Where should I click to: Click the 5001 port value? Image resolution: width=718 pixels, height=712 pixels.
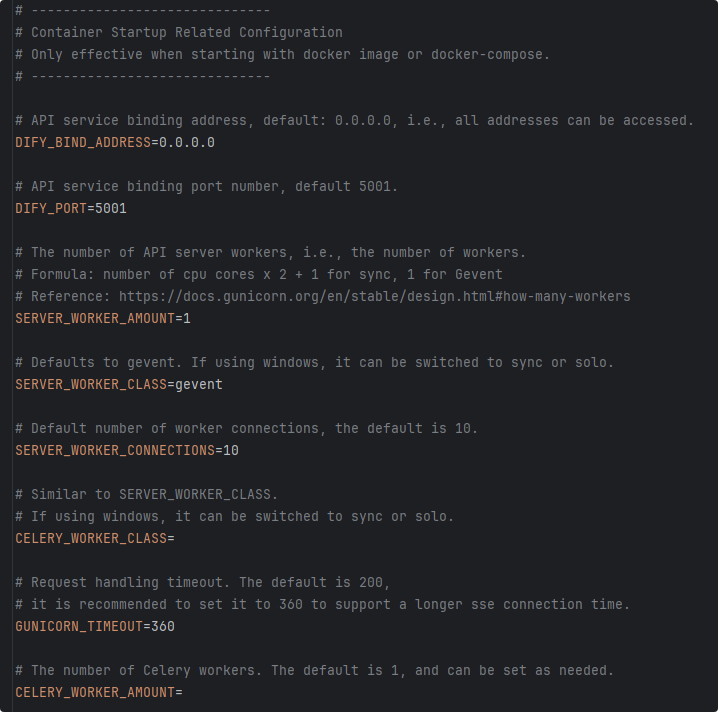click(111, 209)
